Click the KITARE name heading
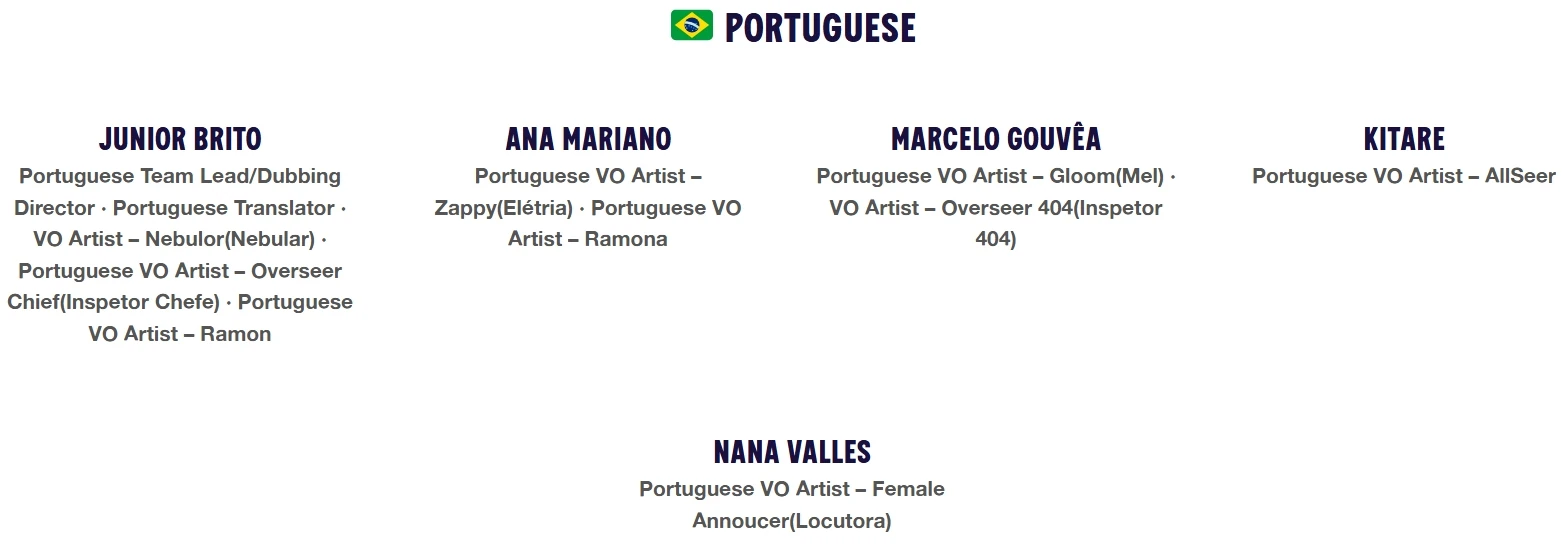 1404,139
